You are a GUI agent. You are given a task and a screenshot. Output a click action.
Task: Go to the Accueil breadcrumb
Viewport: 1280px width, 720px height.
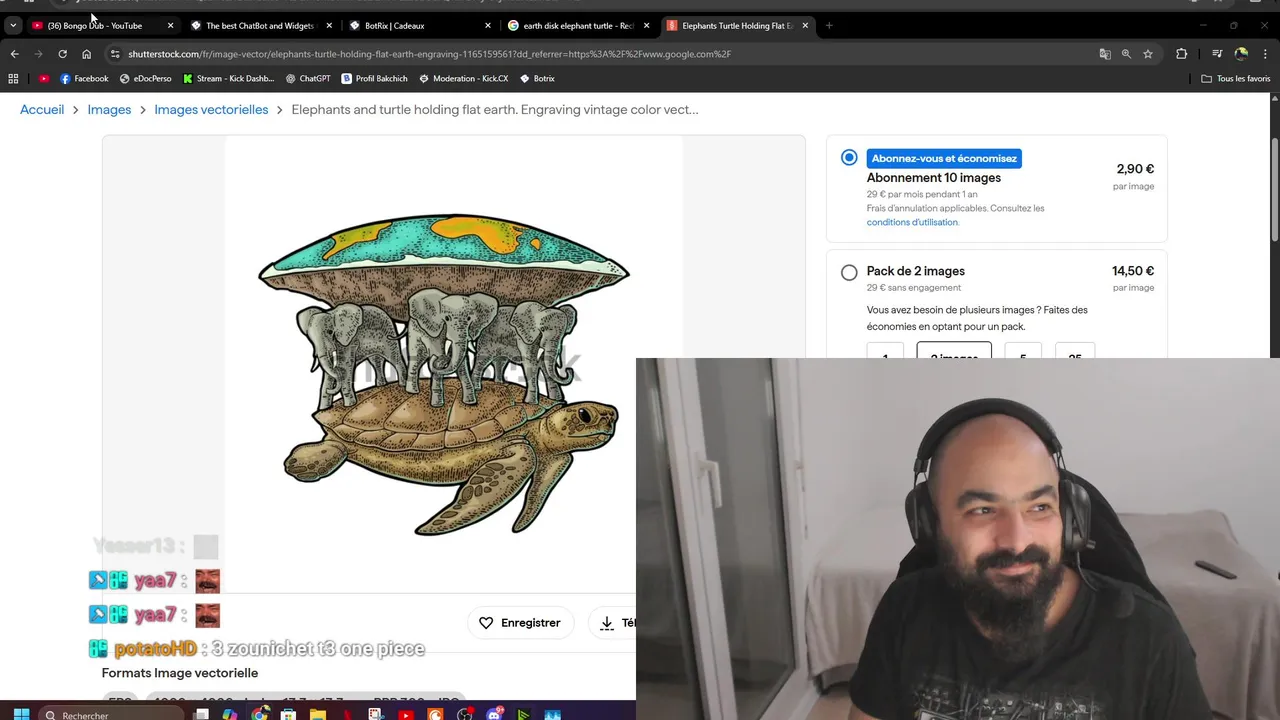[42, 110]
